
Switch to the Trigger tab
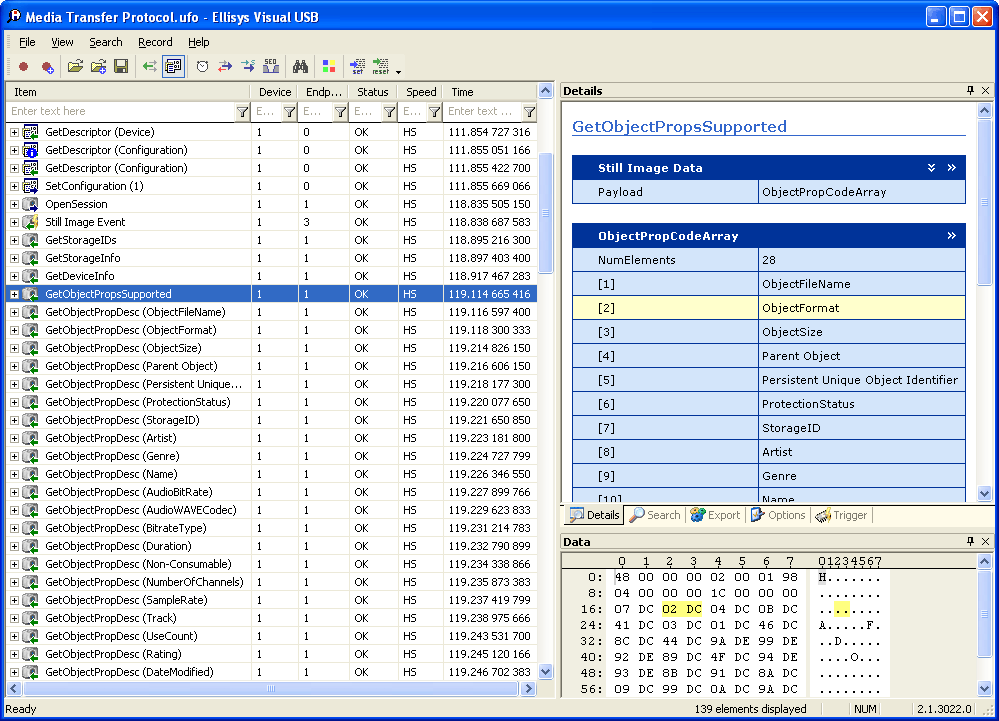[x=841, y=515]
